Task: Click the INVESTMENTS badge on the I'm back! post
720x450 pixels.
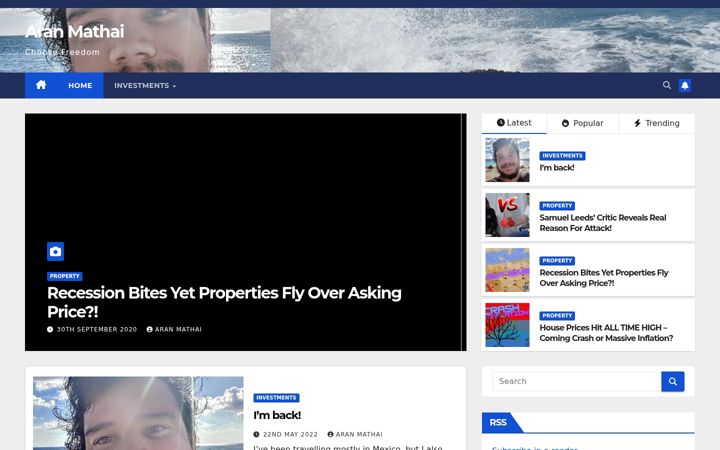Action: pos(276,398)
